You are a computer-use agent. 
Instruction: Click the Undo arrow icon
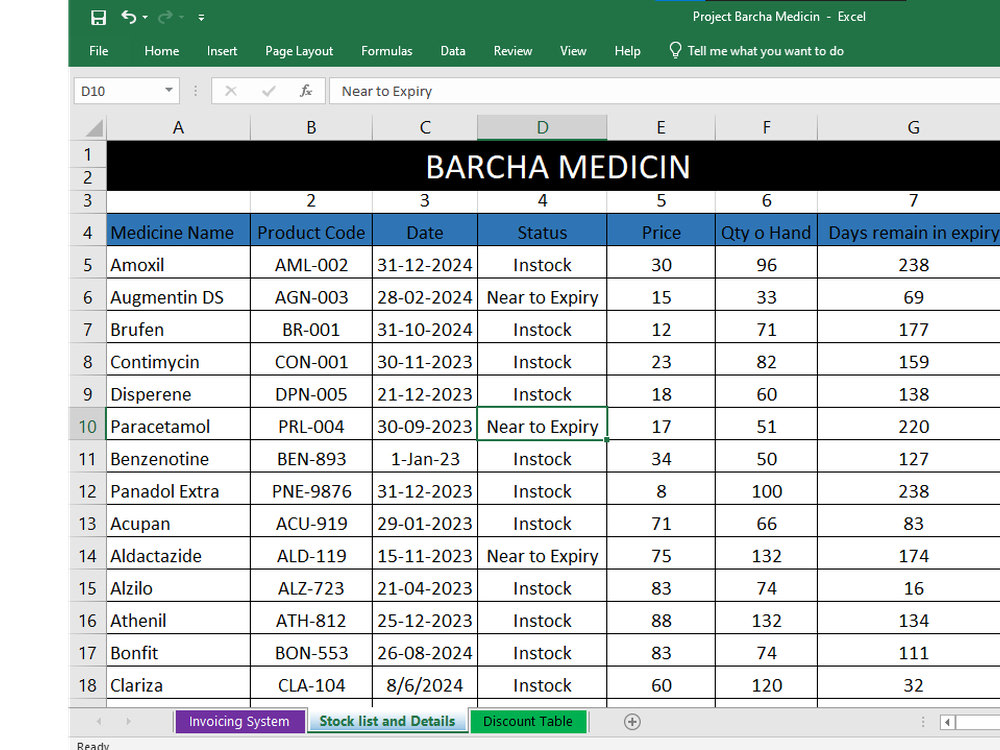click(128, 17)
